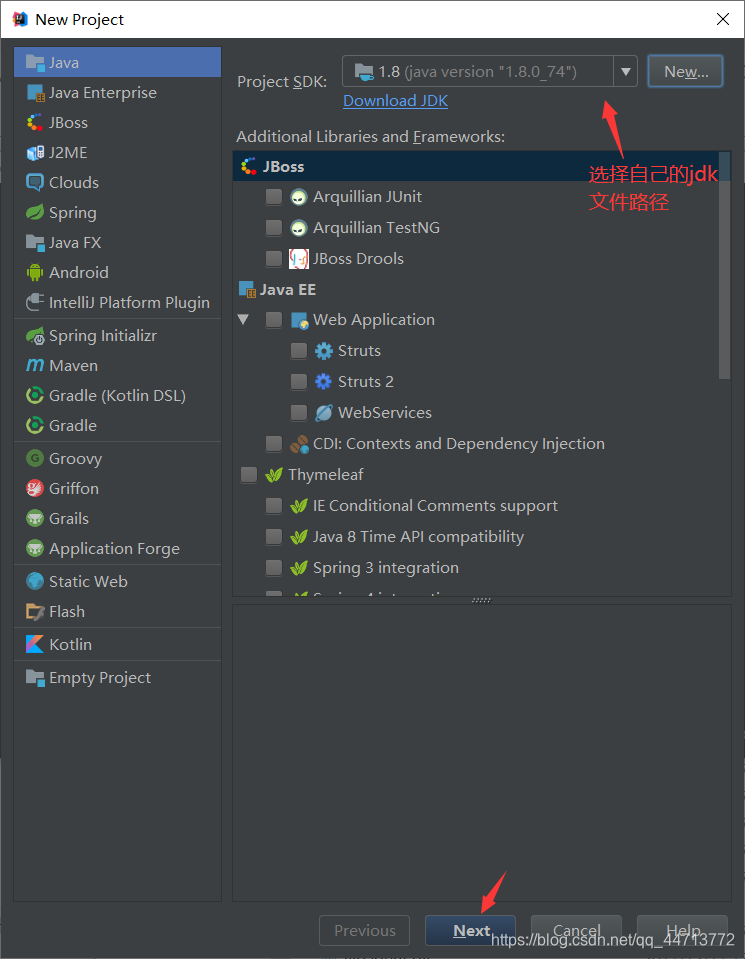Close the New Project dialog
Screen dimensions: 745x959
722,19
